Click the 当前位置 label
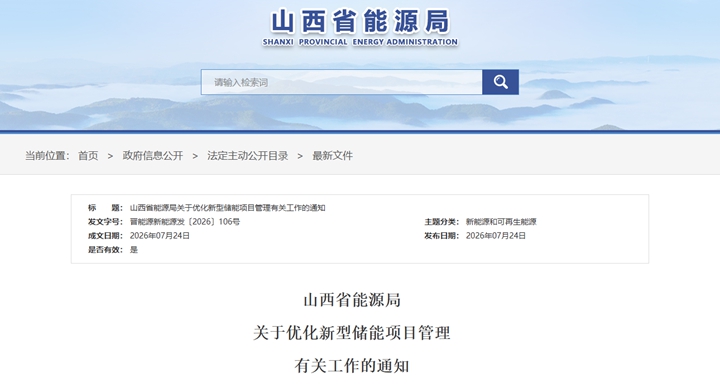 coord(47,156)
